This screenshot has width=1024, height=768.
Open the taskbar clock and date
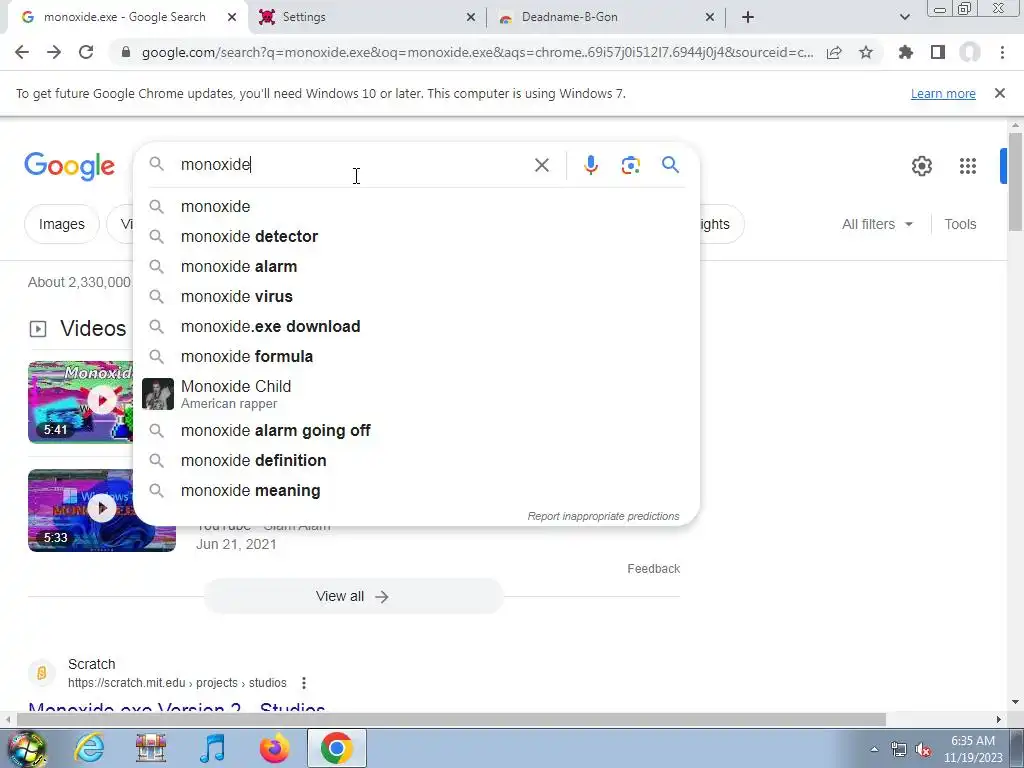tap(973, 749)
